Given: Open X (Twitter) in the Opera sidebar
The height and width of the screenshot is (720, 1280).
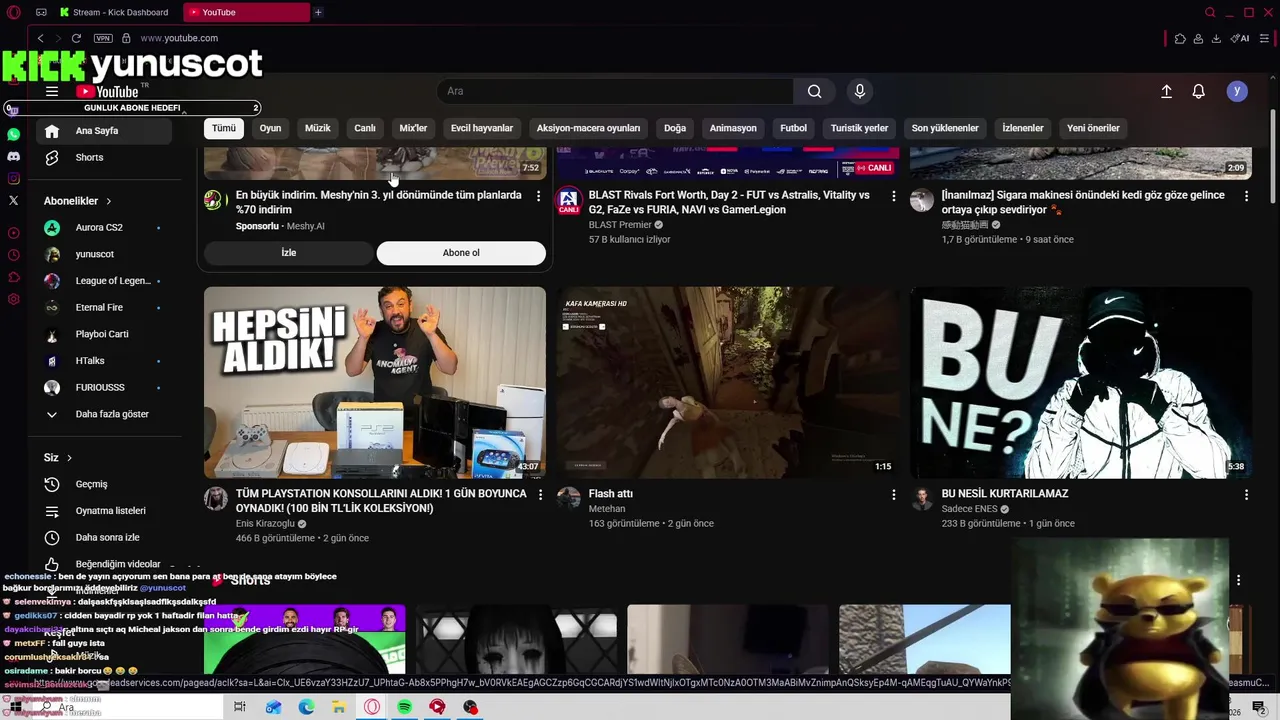Looking at the screenshot, I should (13, 200).
